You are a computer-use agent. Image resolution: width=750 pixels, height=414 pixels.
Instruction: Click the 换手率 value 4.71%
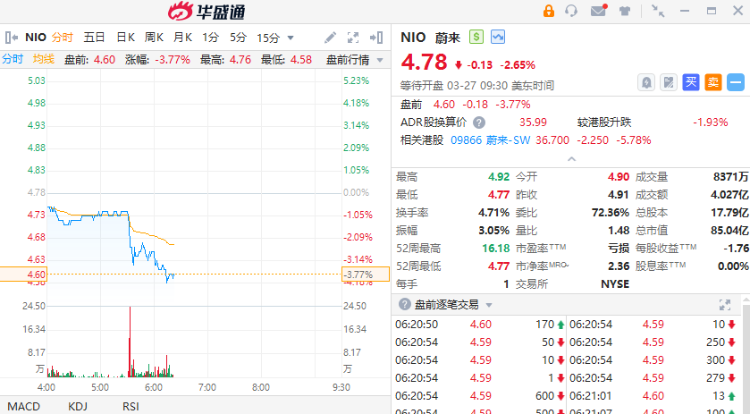click(x=494, y=213)
